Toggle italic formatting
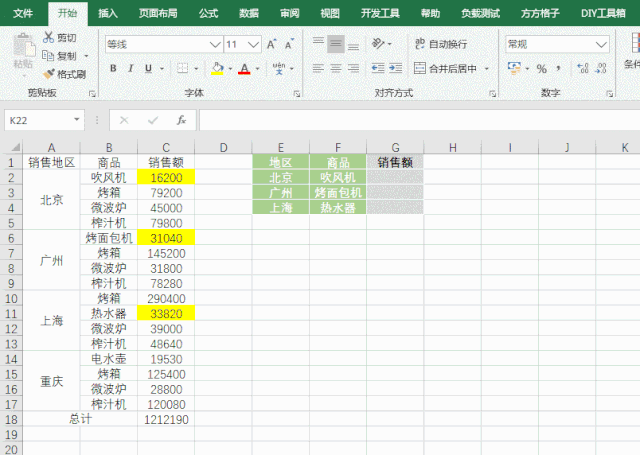The width and height of the screenshot is (640, 455). pyautogui.click(x=131, y=69)
